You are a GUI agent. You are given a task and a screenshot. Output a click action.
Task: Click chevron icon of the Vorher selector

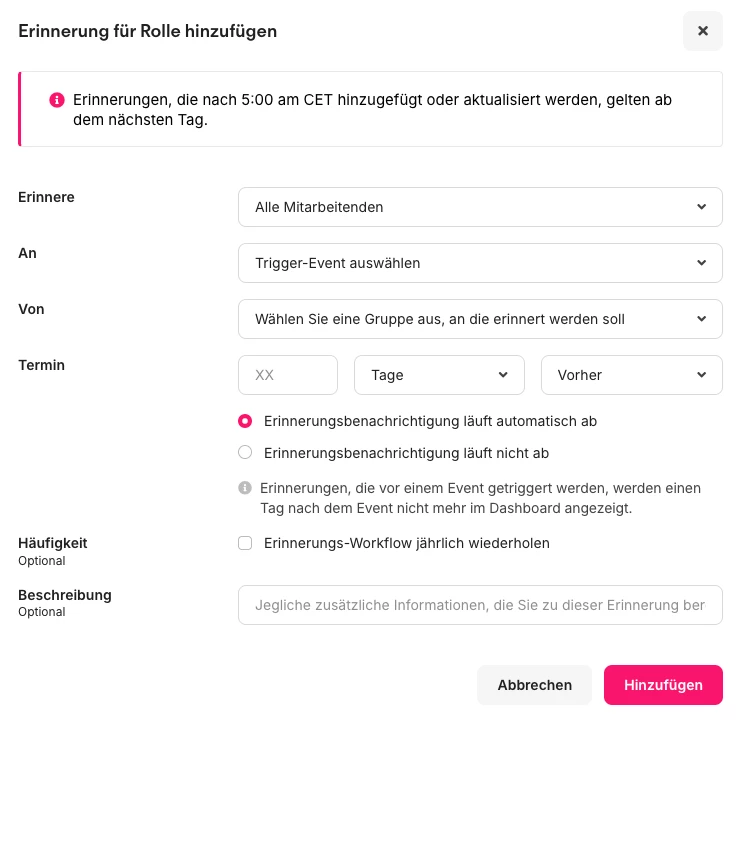tap(701, 375)
